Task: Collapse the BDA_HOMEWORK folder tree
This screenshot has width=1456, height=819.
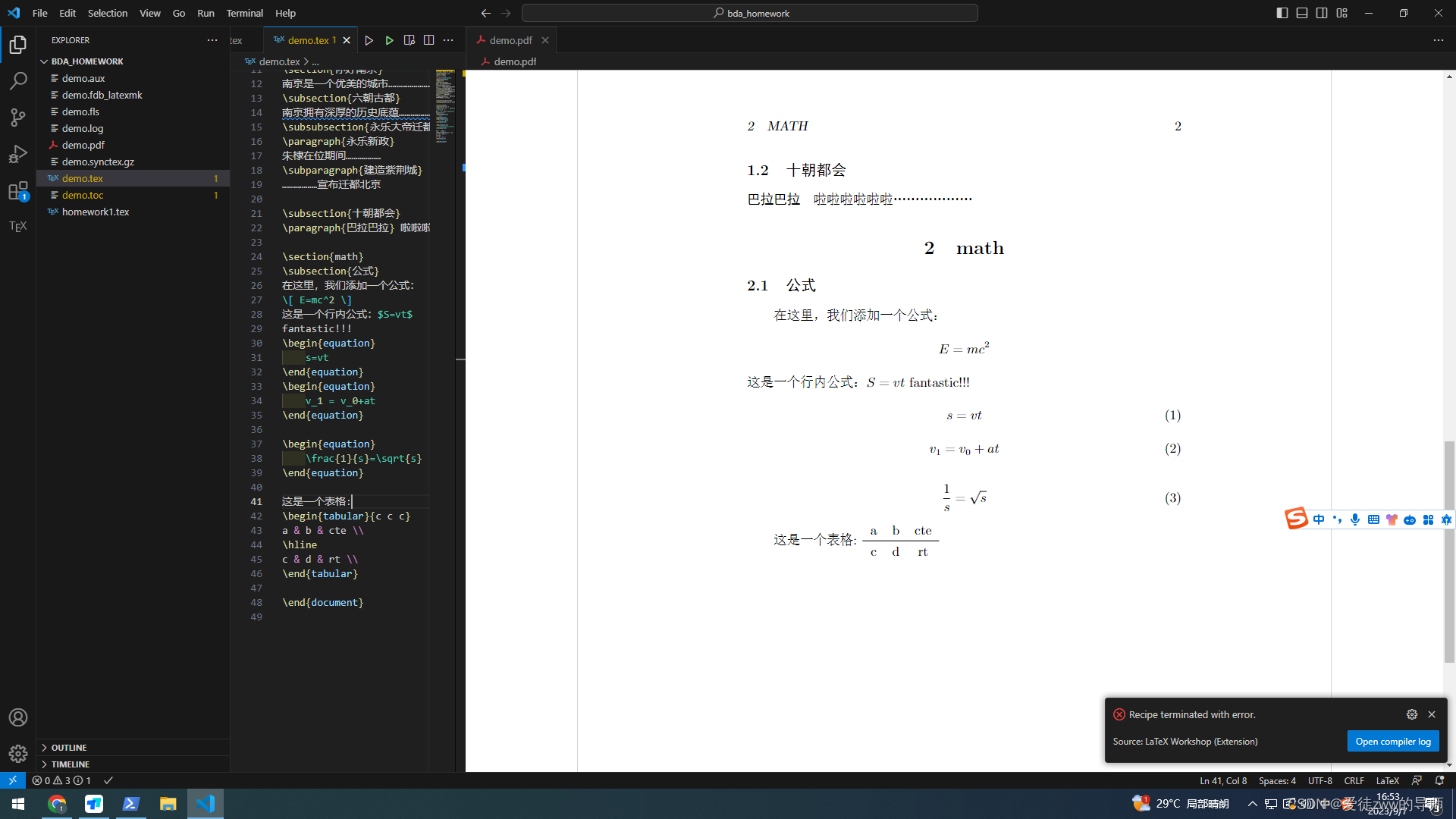Action: [x=87, y=61]
